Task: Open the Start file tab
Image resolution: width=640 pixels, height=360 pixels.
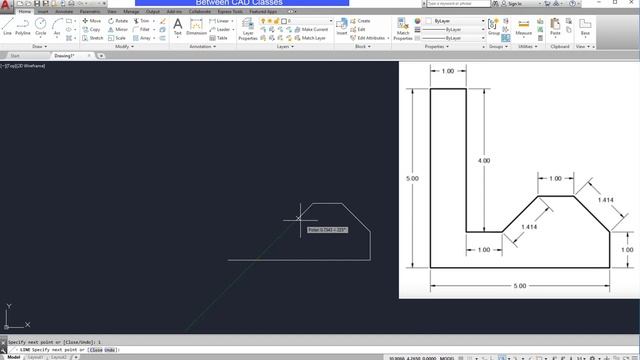Action: [x=15, y=56]
